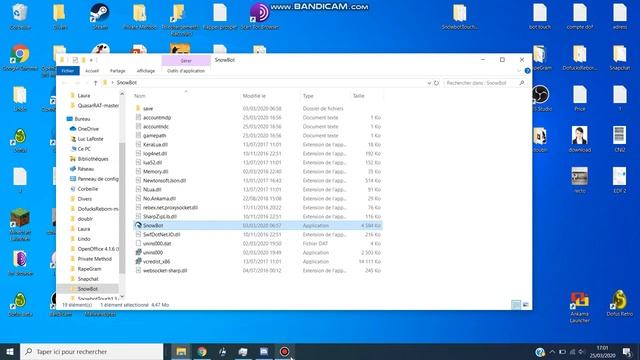Open Dofus Retro desktop shortcut

pos(620,304)
